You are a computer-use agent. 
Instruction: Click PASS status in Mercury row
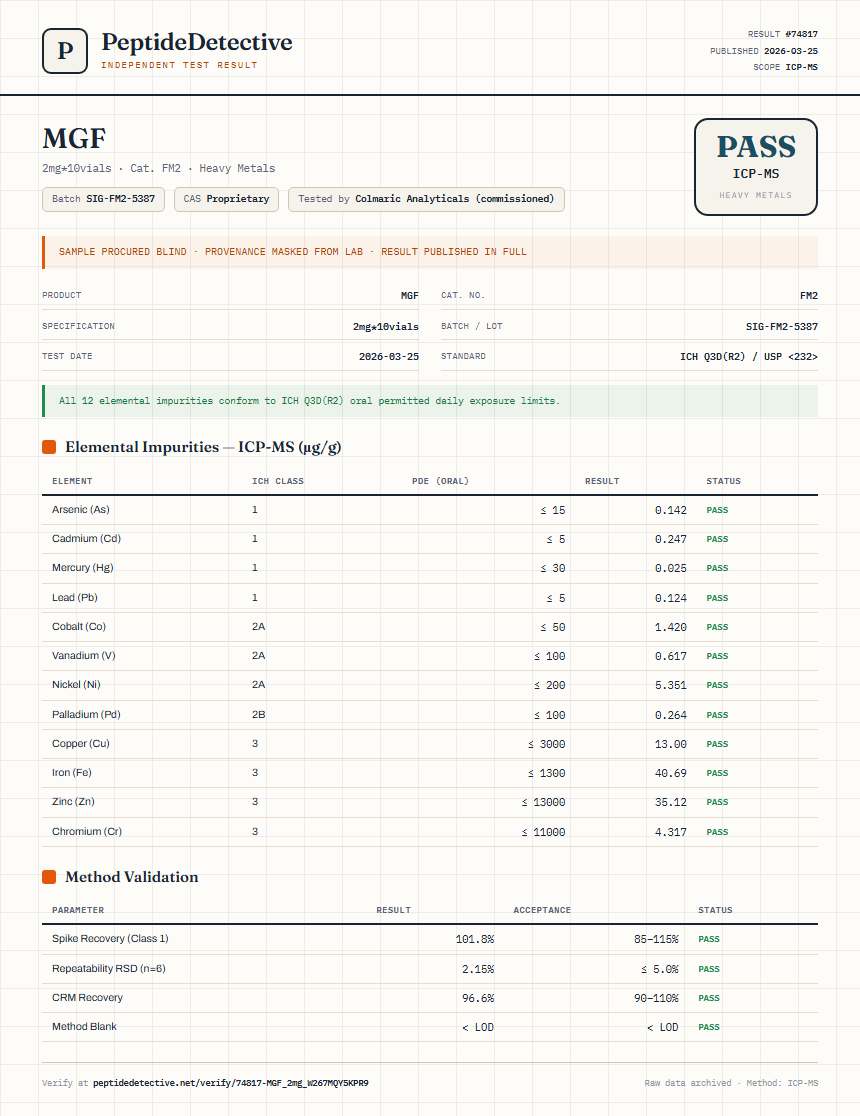pyautogui.click(x=717, y=569)
